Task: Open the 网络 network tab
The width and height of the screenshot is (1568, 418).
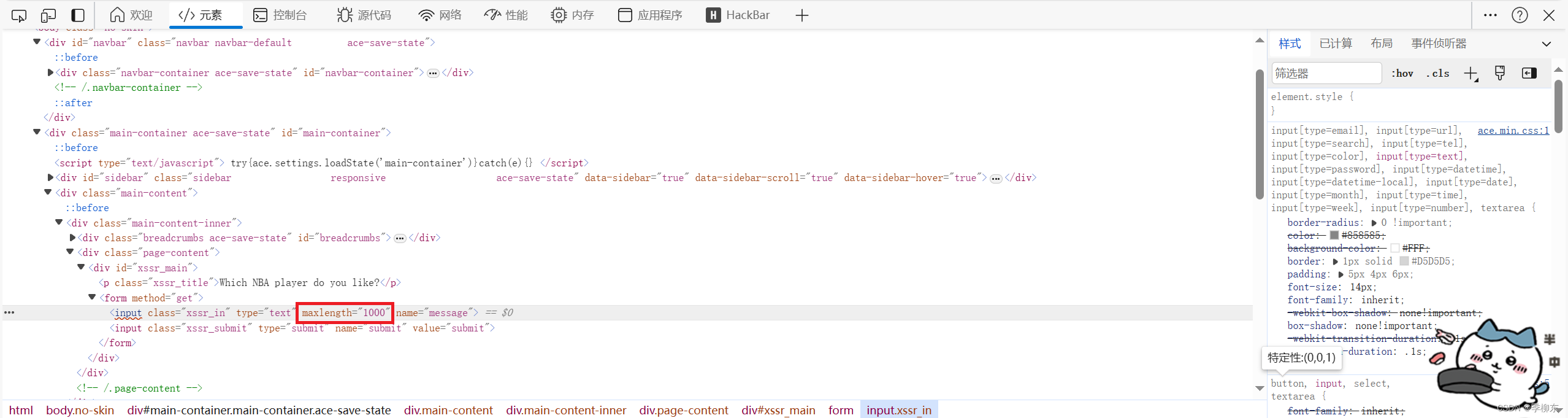Action: pyautogui.click(x=440, y=15)
